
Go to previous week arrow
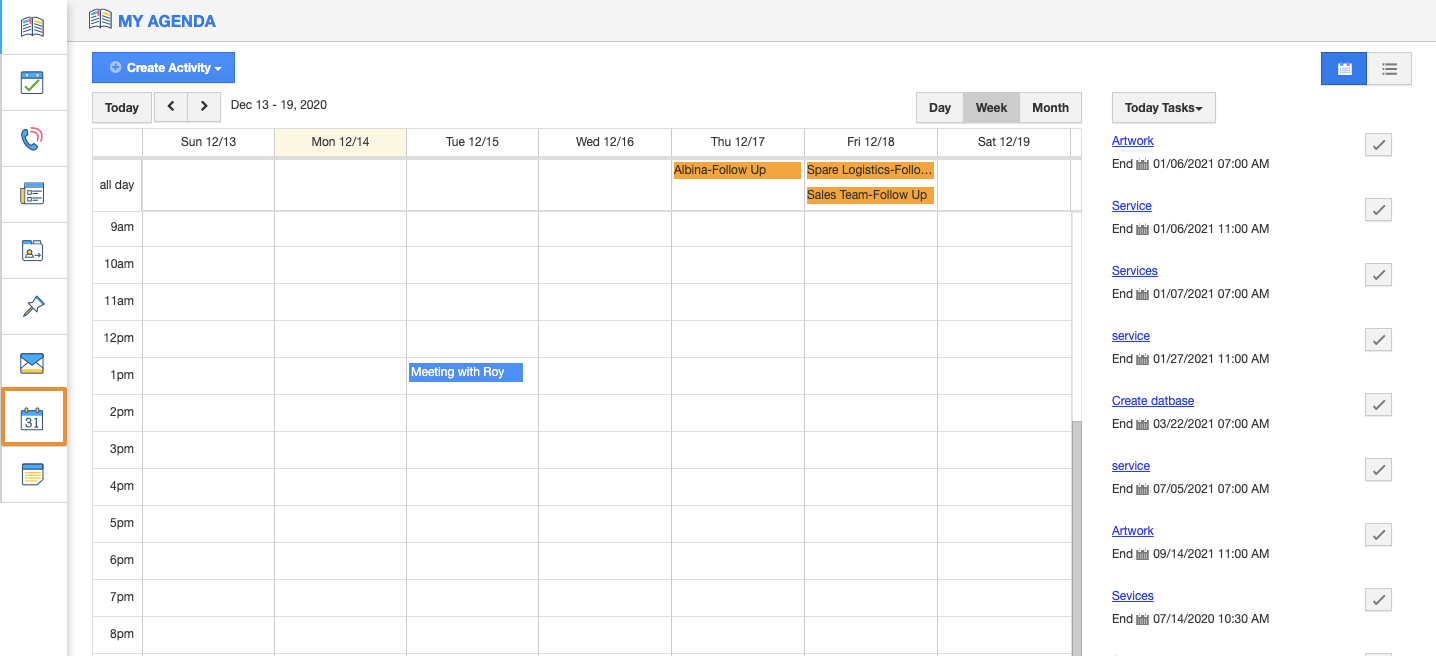[171, 107]
